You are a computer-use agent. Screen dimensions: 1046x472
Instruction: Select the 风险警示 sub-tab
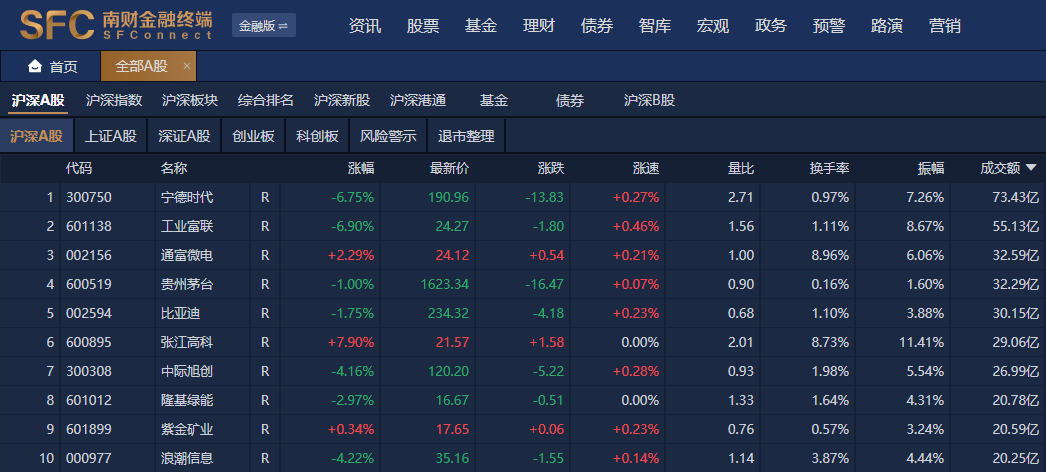click(x=388, y=136)
